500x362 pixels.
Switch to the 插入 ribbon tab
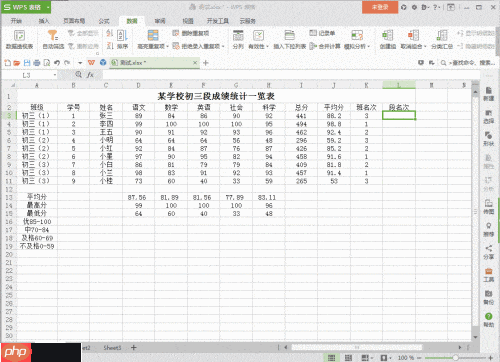pyautogui.click(x=44, y=21)
